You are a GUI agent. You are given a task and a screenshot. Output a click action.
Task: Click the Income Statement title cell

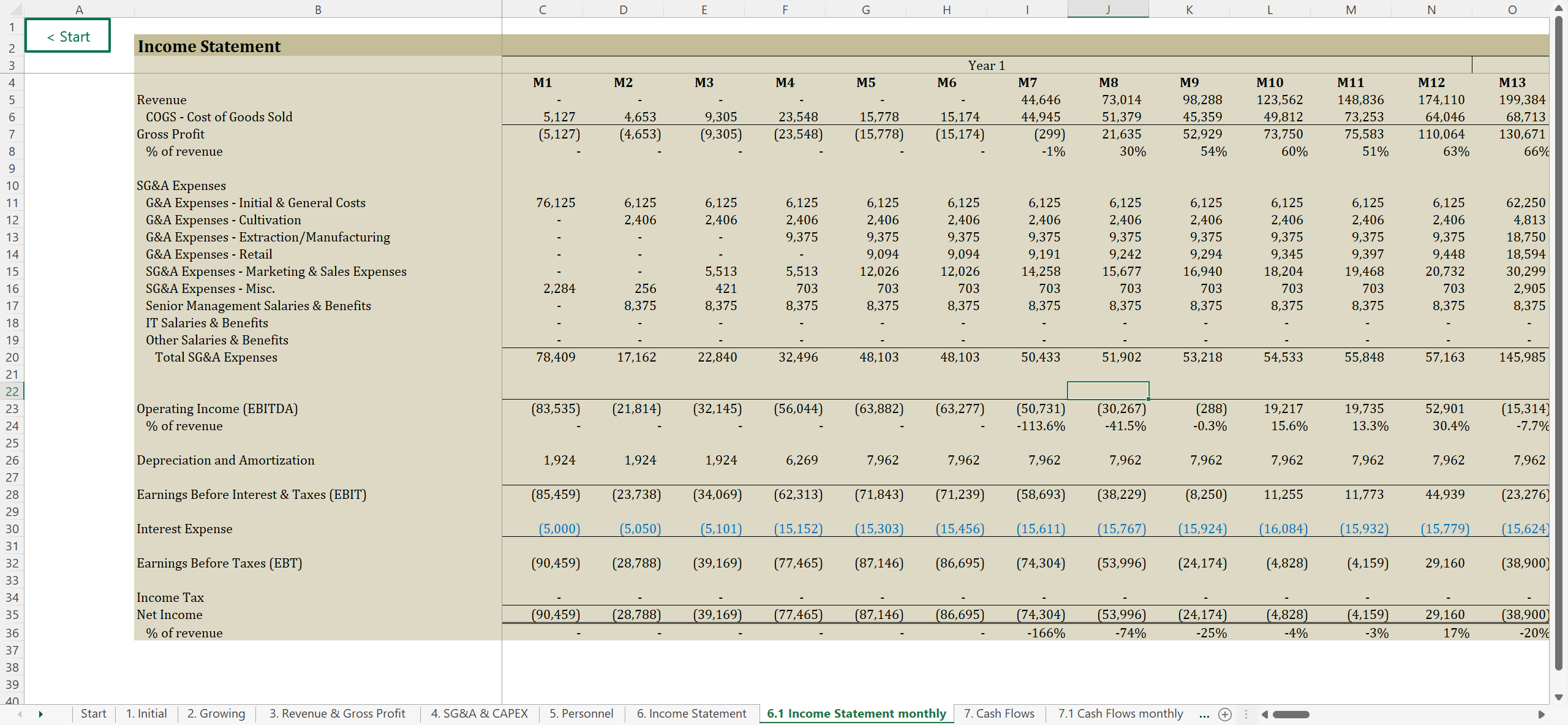coord(209,47)
